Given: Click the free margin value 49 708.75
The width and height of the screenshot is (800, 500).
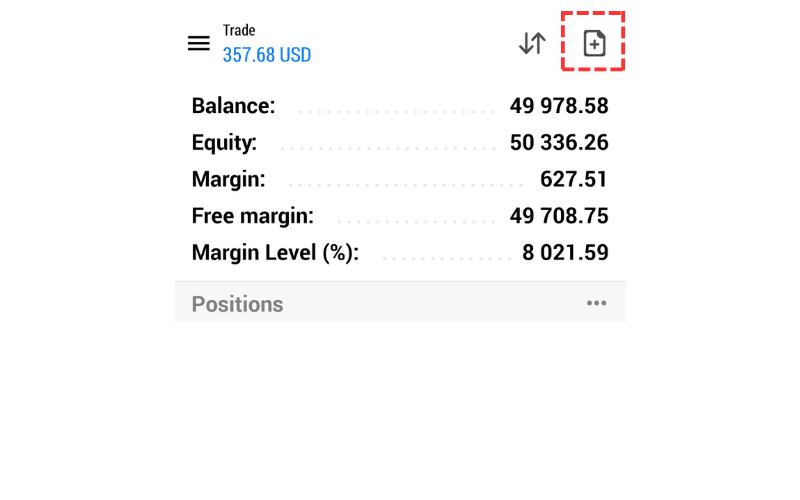Looking at the screenshot, I should click(x=559, y=216).
